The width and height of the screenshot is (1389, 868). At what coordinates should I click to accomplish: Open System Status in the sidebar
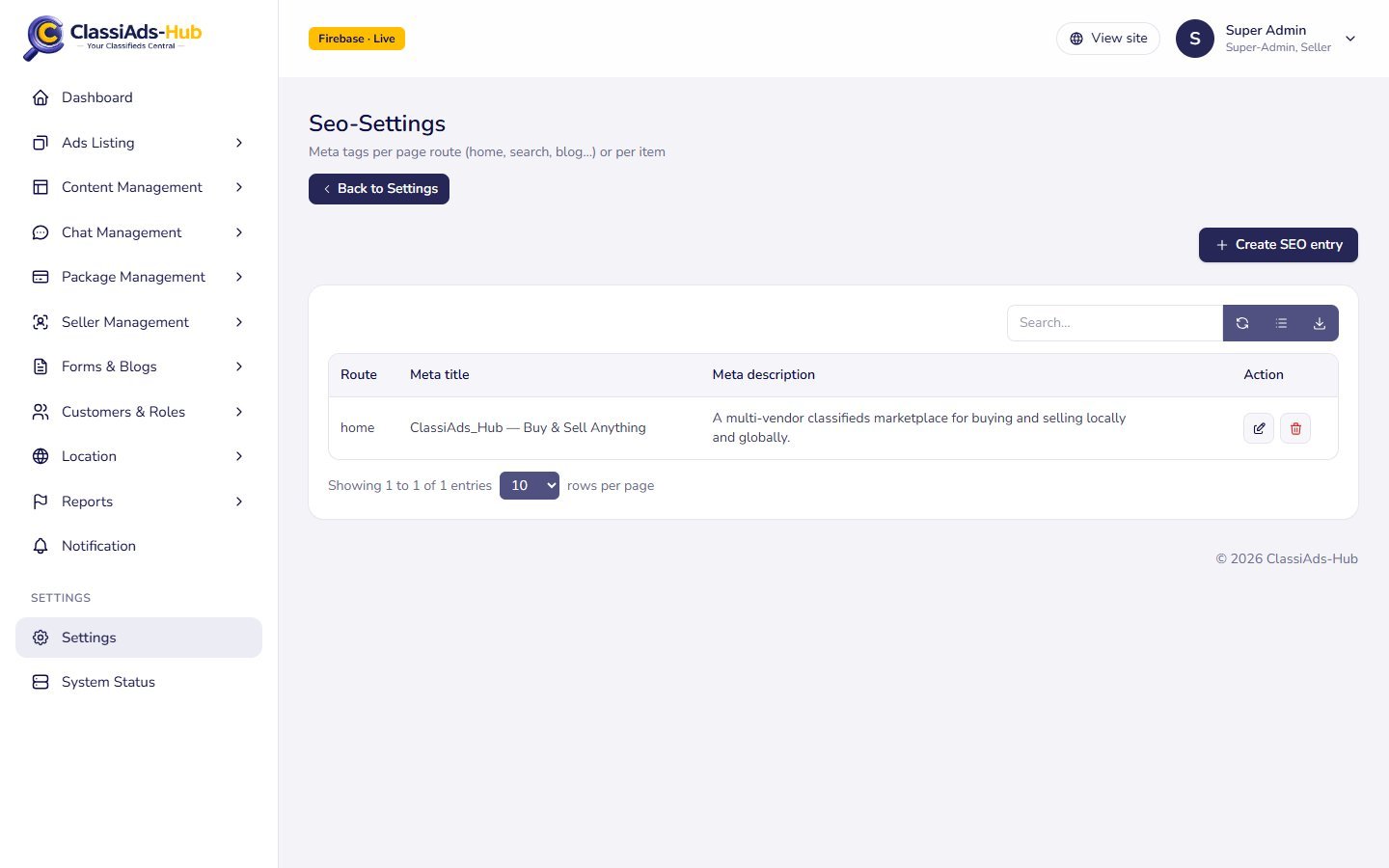139,682
